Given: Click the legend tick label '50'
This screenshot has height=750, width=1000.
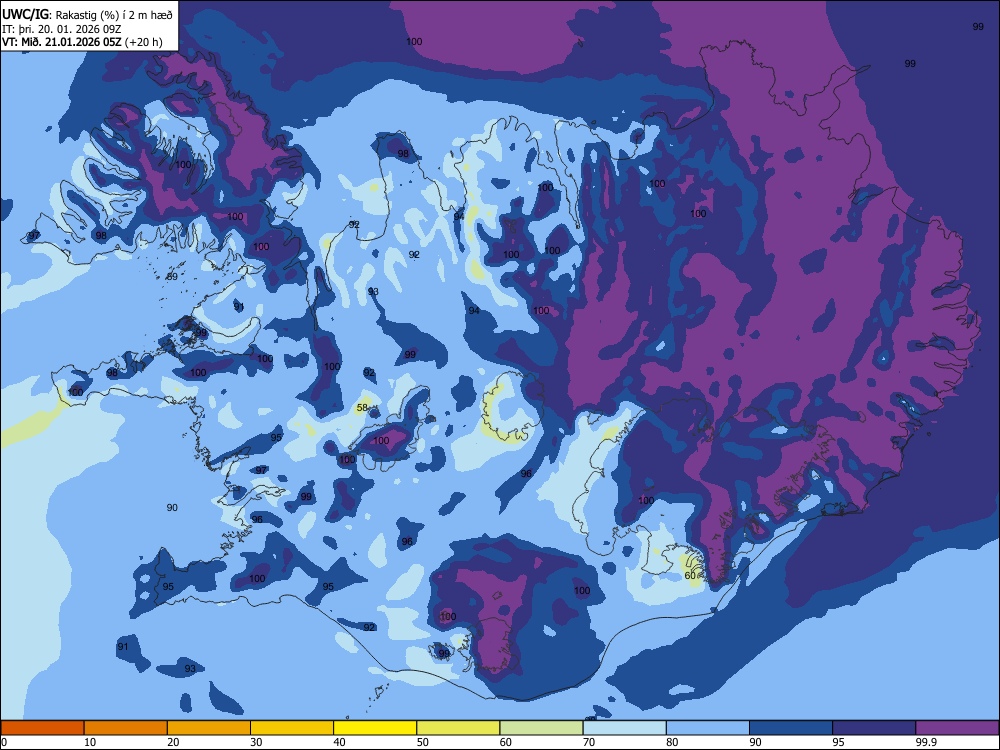Looking at the screenshot, I should (423, 742).
